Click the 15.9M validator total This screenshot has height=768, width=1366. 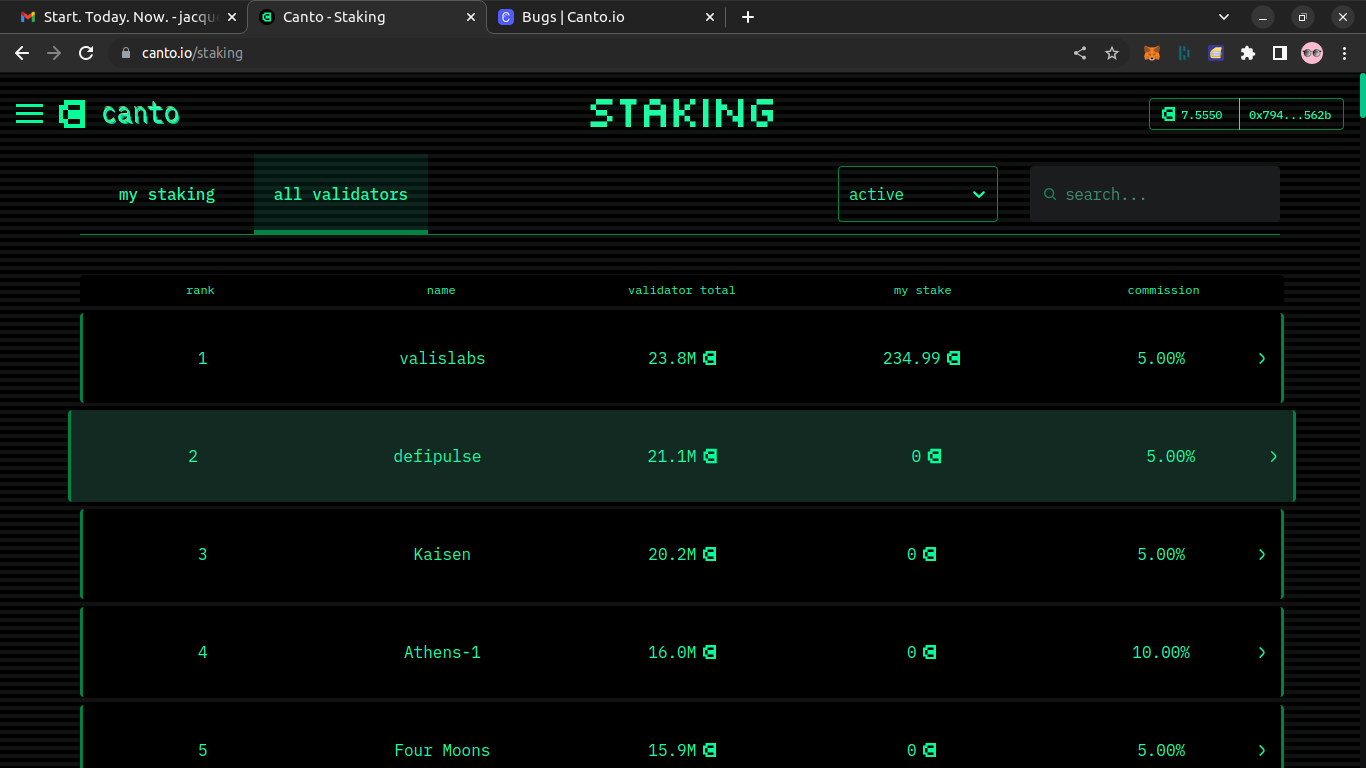coord(672,750)
